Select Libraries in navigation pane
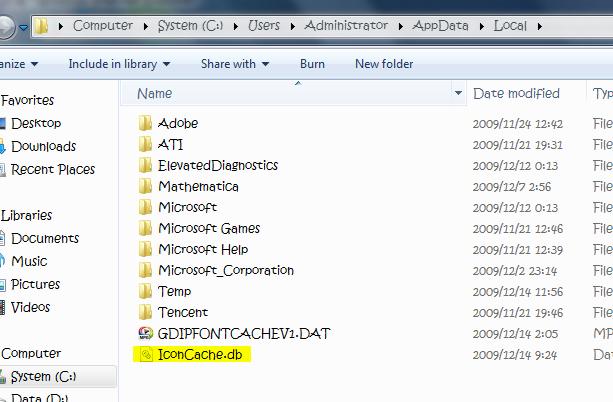 point(27,215)
